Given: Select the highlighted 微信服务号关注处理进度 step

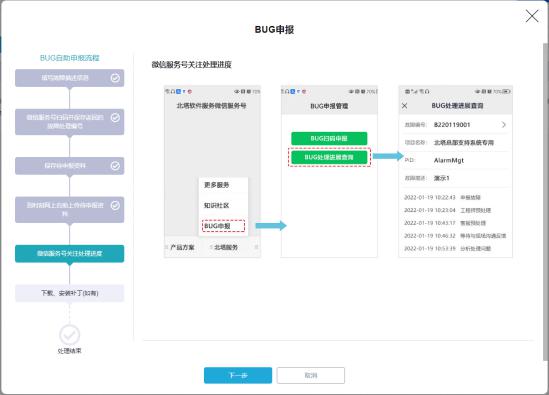Looking at the screenshot, I should tap(69, 254).
